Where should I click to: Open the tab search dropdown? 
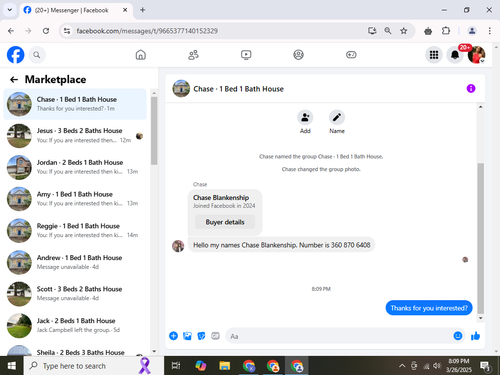(x=10, y=10)
